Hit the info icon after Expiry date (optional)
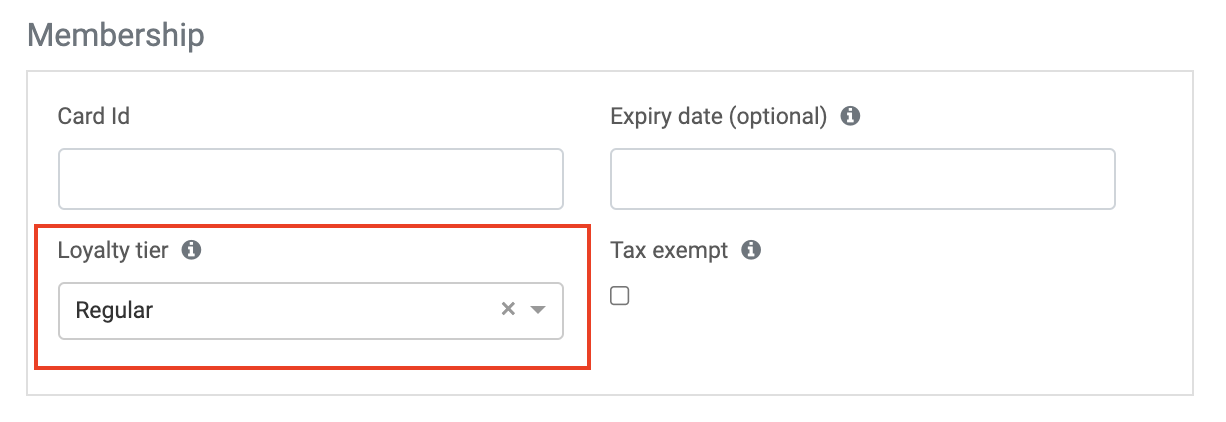 (851, 116)
